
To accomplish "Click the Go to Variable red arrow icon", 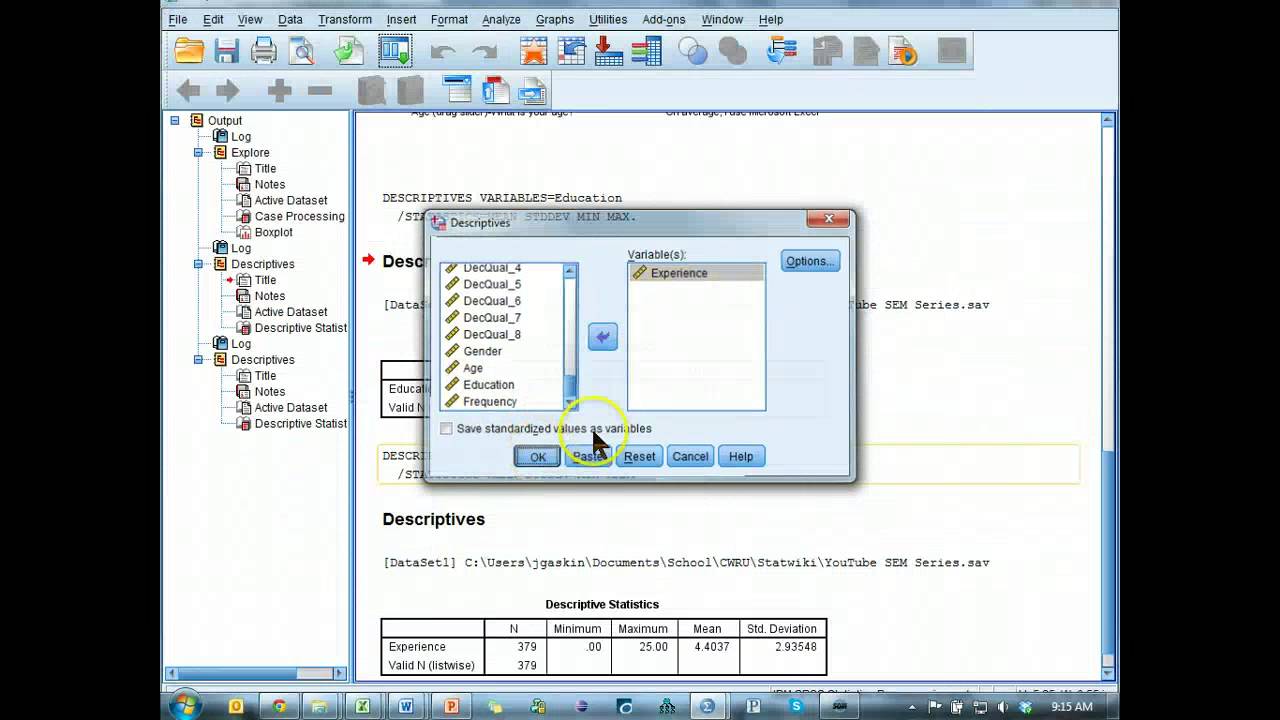I will coord(608,51).
